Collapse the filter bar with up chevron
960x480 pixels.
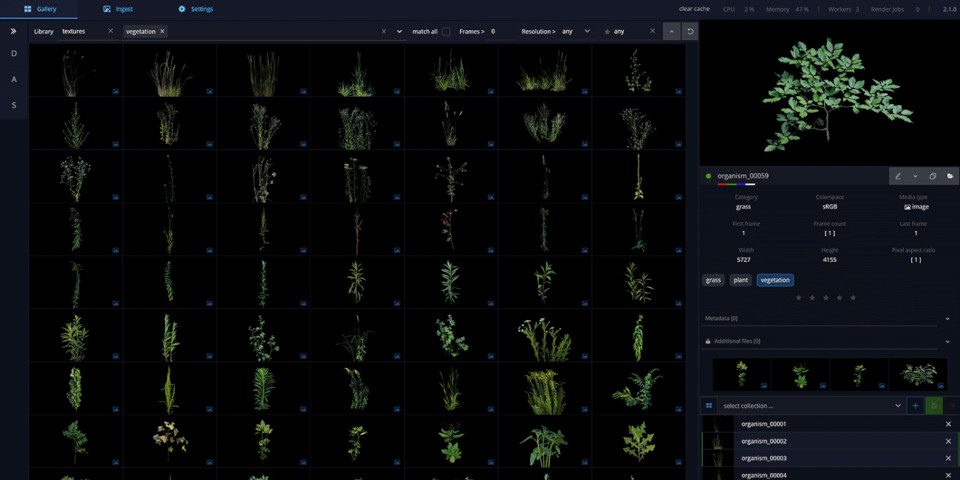click(x=672, y=31)
